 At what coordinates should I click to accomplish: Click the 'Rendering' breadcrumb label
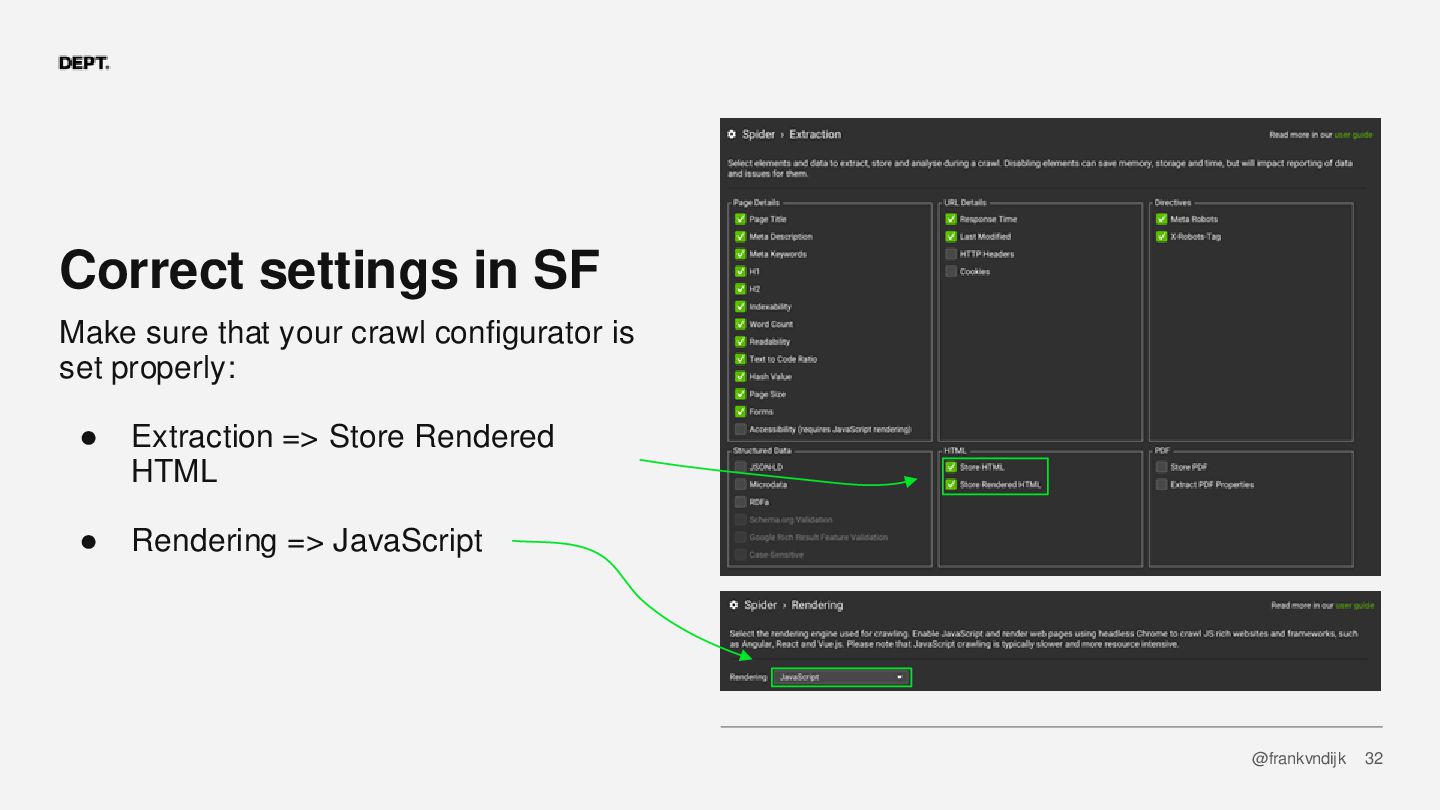(817, 605)
